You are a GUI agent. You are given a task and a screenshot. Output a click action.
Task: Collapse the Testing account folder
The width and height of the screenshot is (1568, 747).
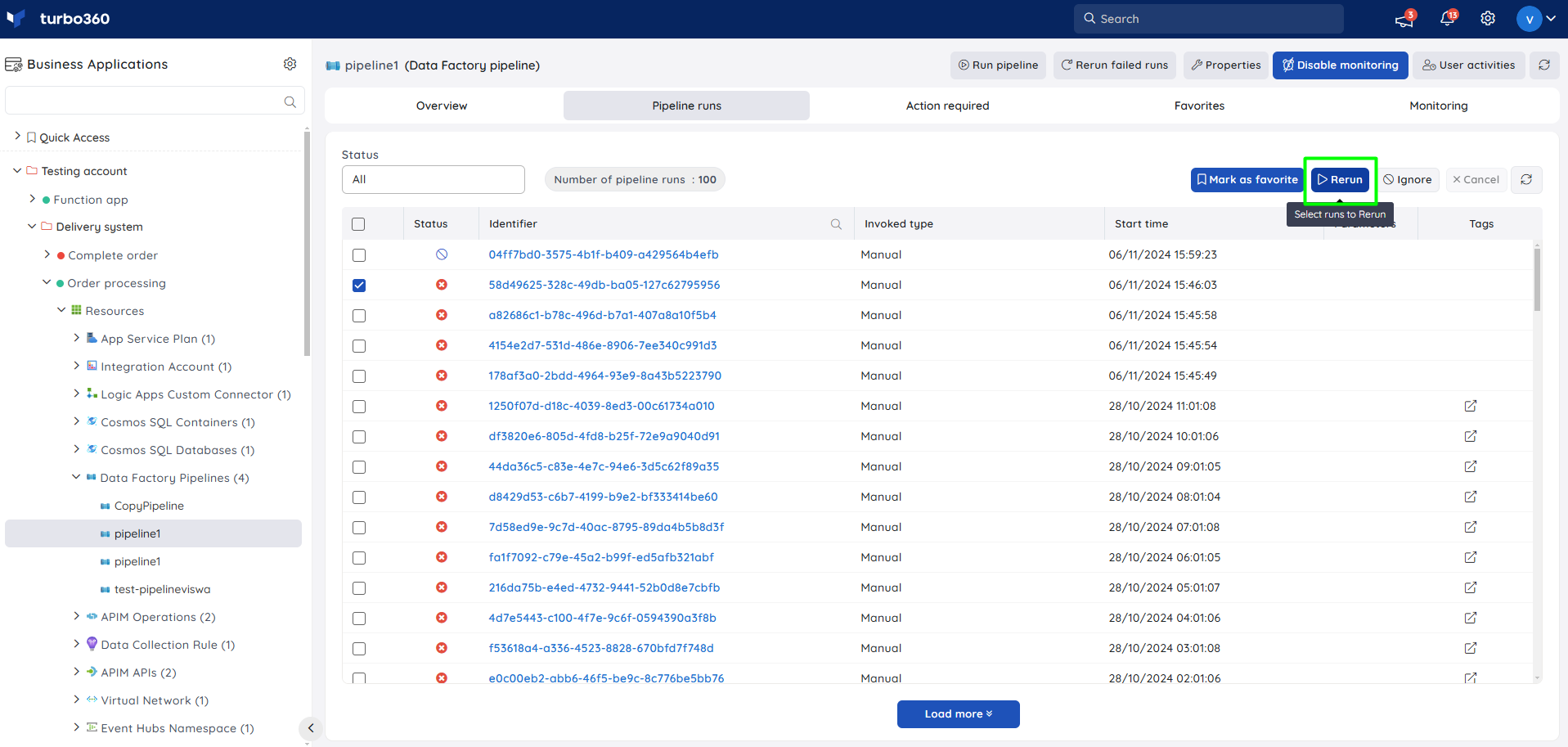(17, 170)
